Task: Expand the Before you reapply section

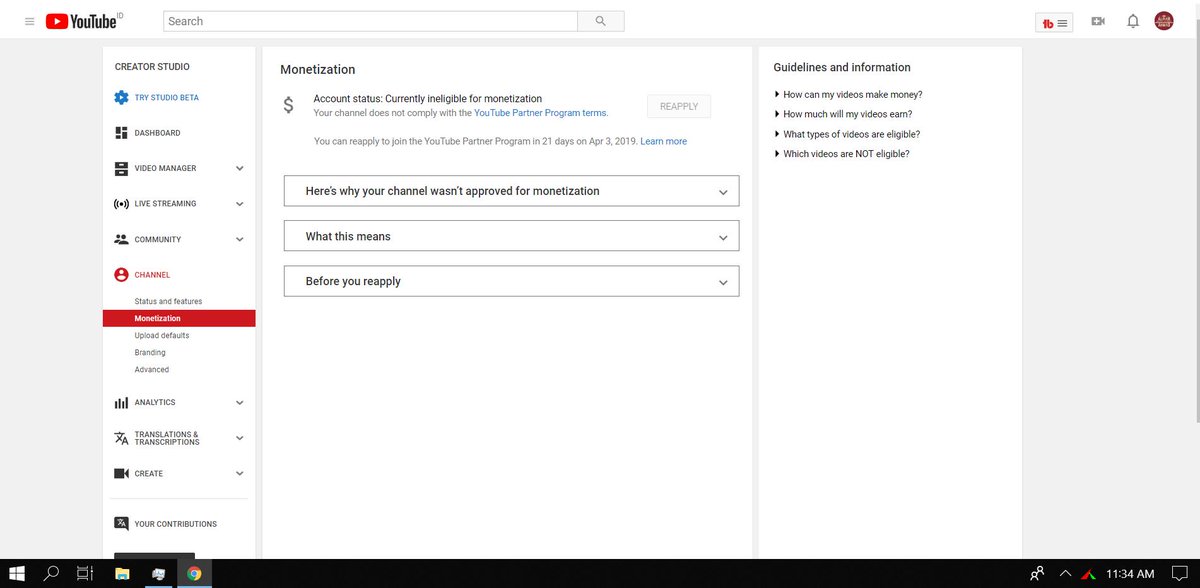Action: point(511,281)
